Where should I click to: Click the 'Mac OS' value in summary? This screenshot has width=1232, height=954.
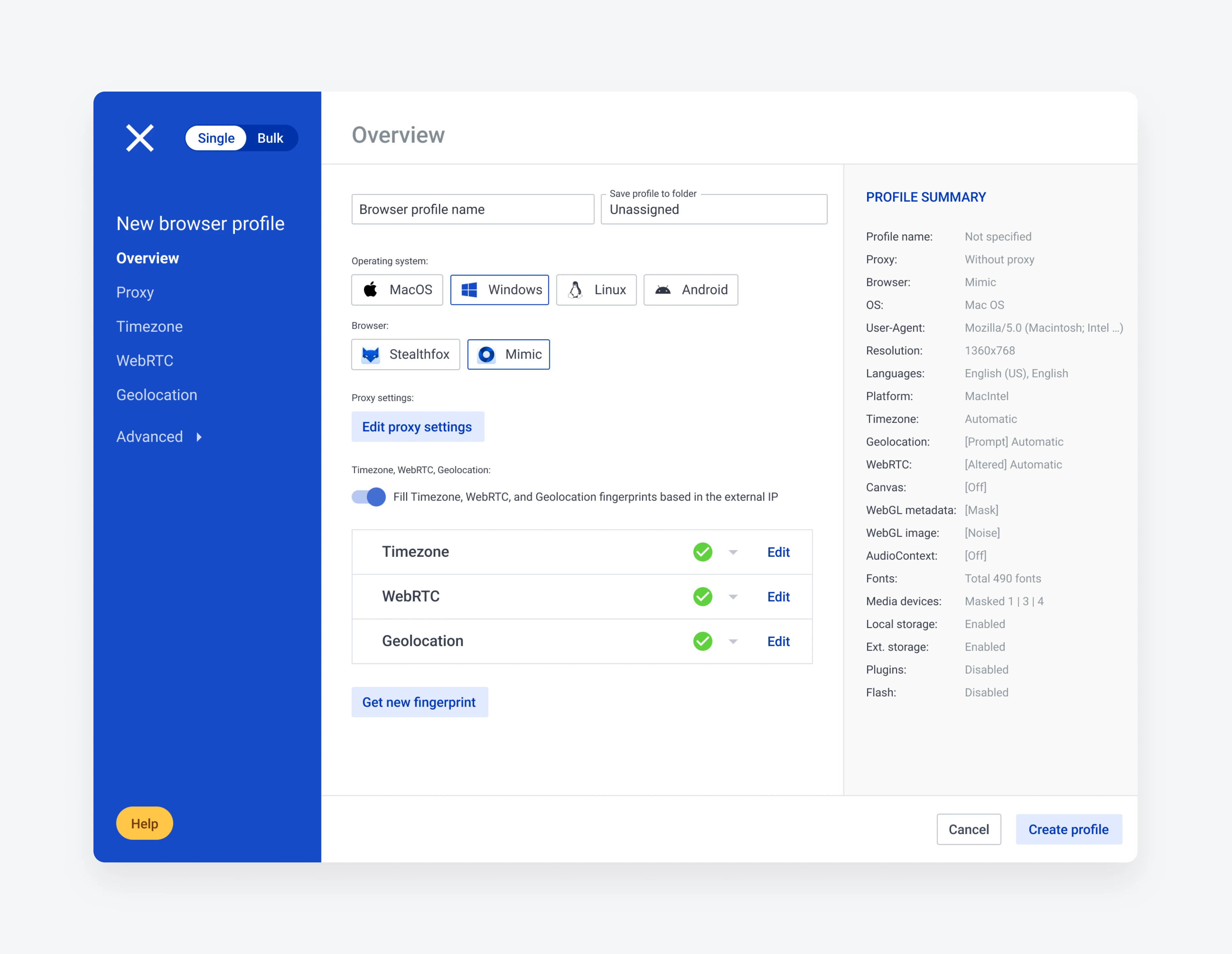[984, 305]
